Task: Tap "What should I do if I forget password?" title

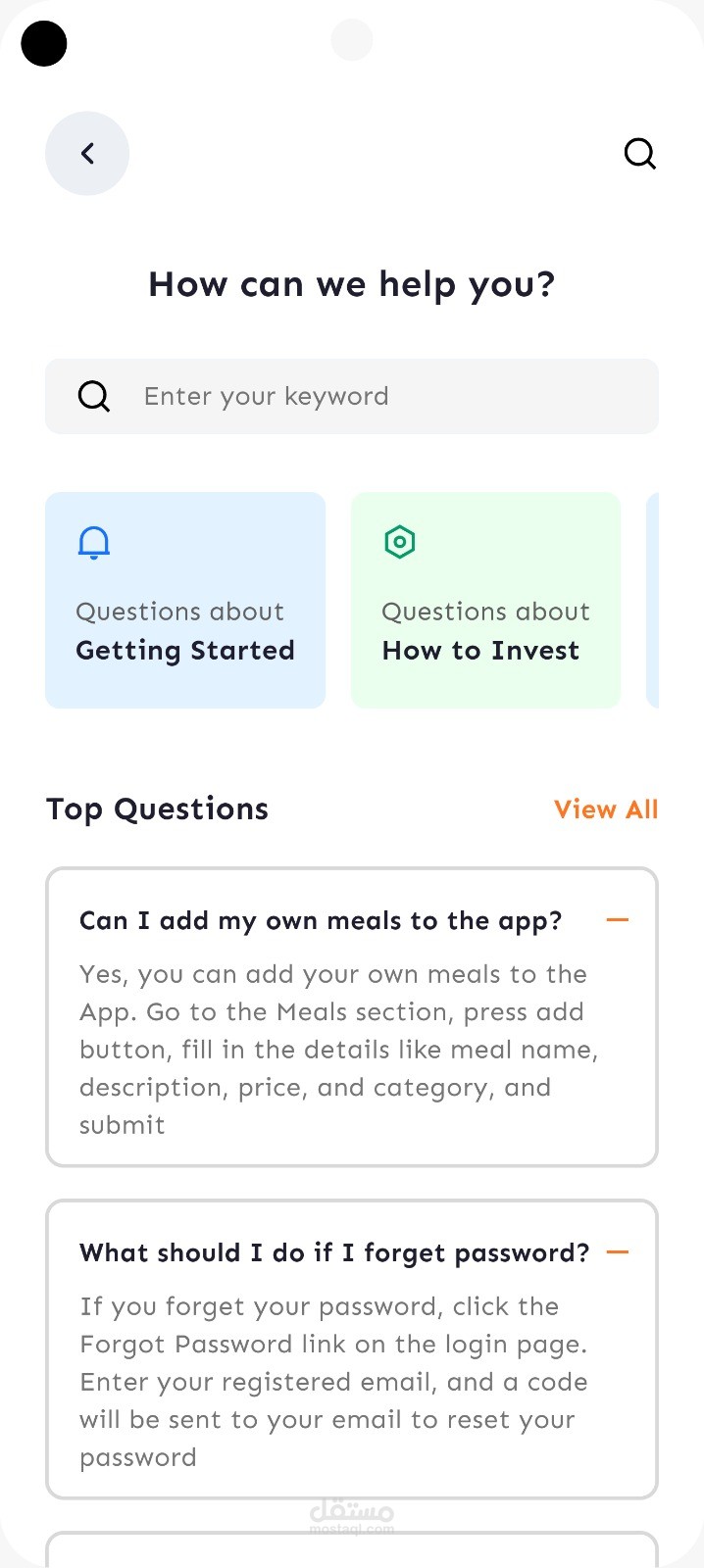Action: [x=334, y=1253]
